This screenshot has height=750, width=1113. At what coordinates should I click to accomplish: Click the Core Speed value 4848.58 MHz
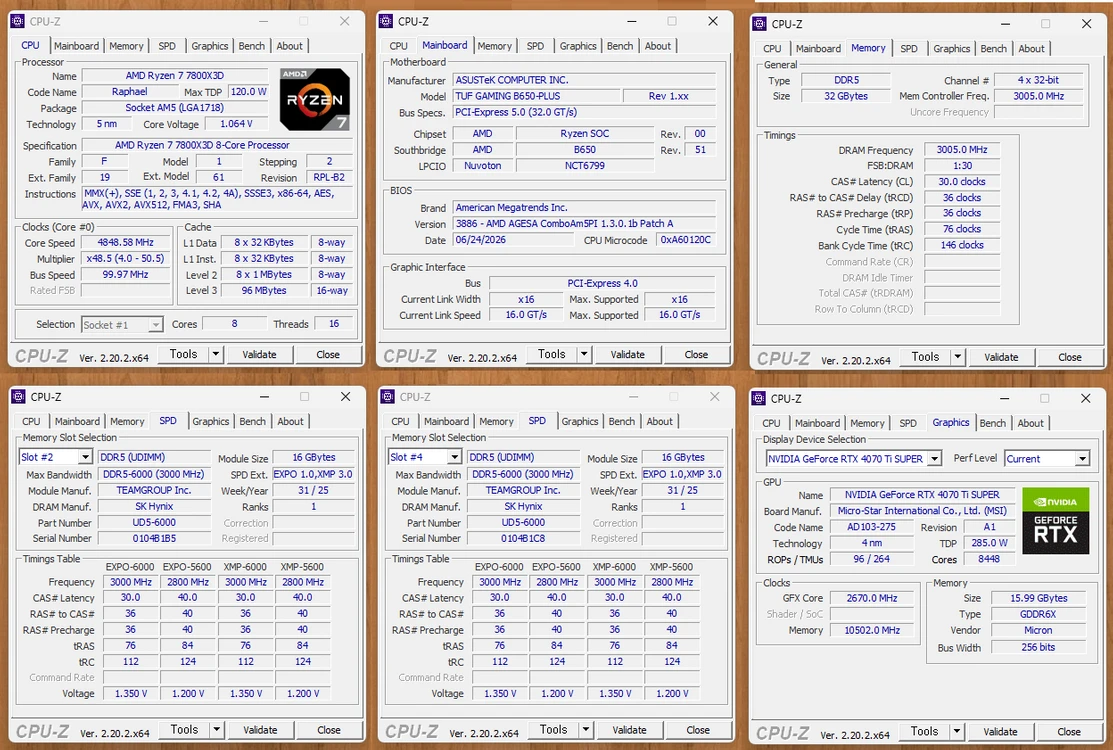126,243
